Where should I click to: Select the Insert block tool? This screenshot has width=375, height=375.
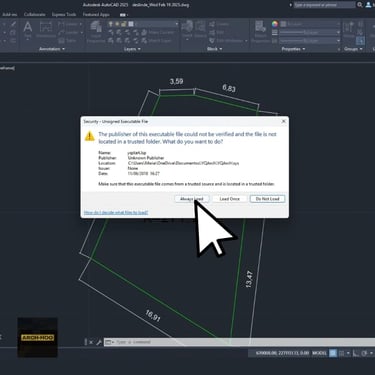click(x=187, y=29)
